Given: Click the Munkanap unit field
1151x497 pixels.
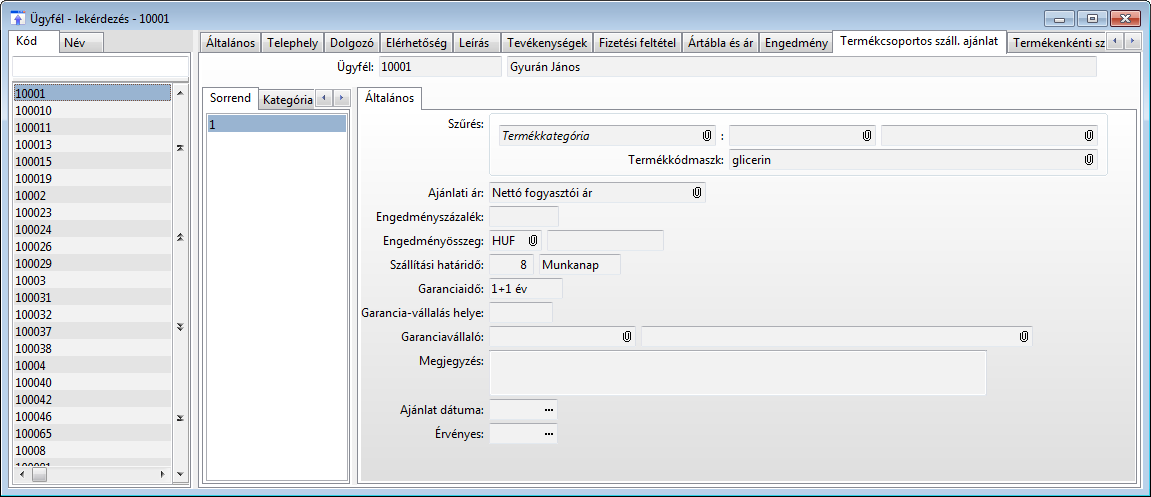Looking at the screenshot, I should point(580,264).
